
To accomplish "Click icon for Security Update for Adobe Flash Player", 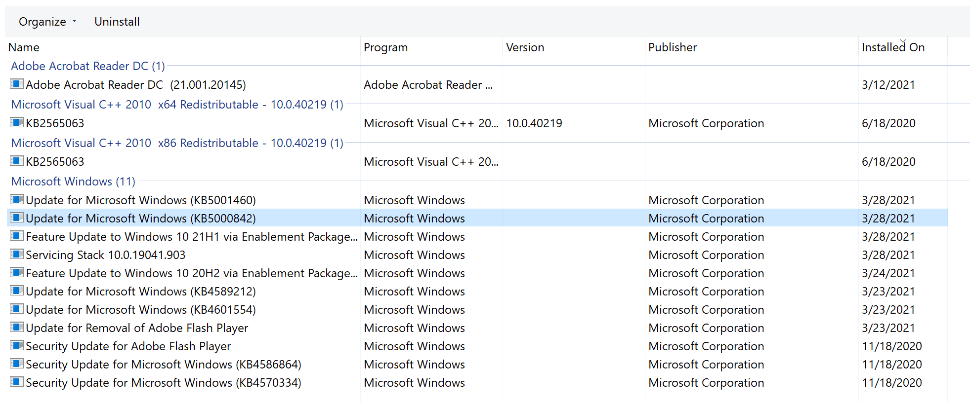I will coord(17,346).
